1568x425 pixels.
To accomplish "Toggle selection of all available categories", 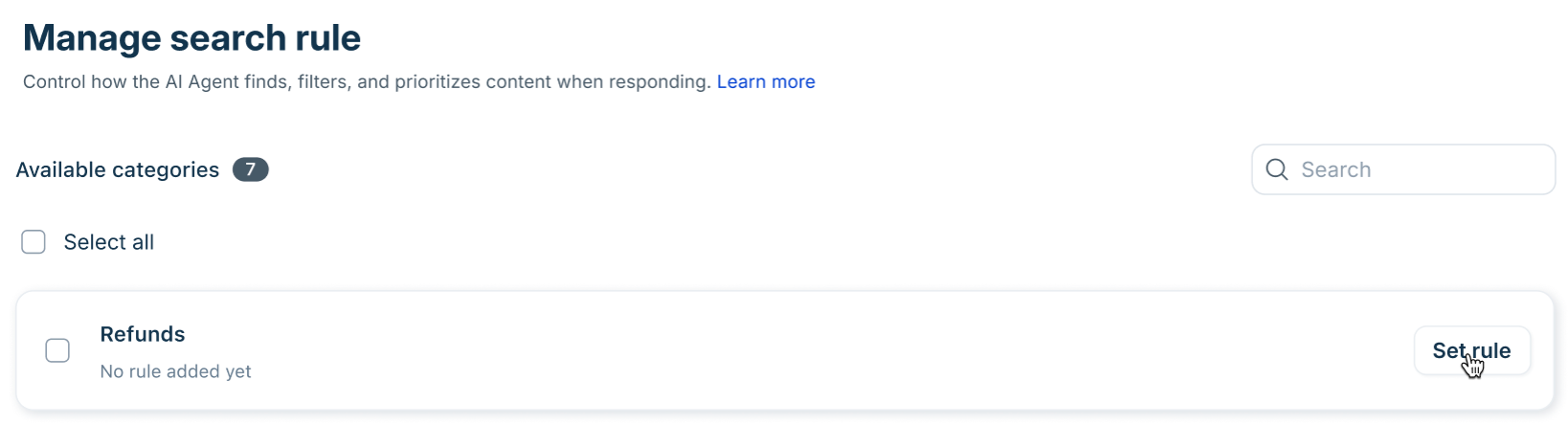I will [x=34, y=242].
